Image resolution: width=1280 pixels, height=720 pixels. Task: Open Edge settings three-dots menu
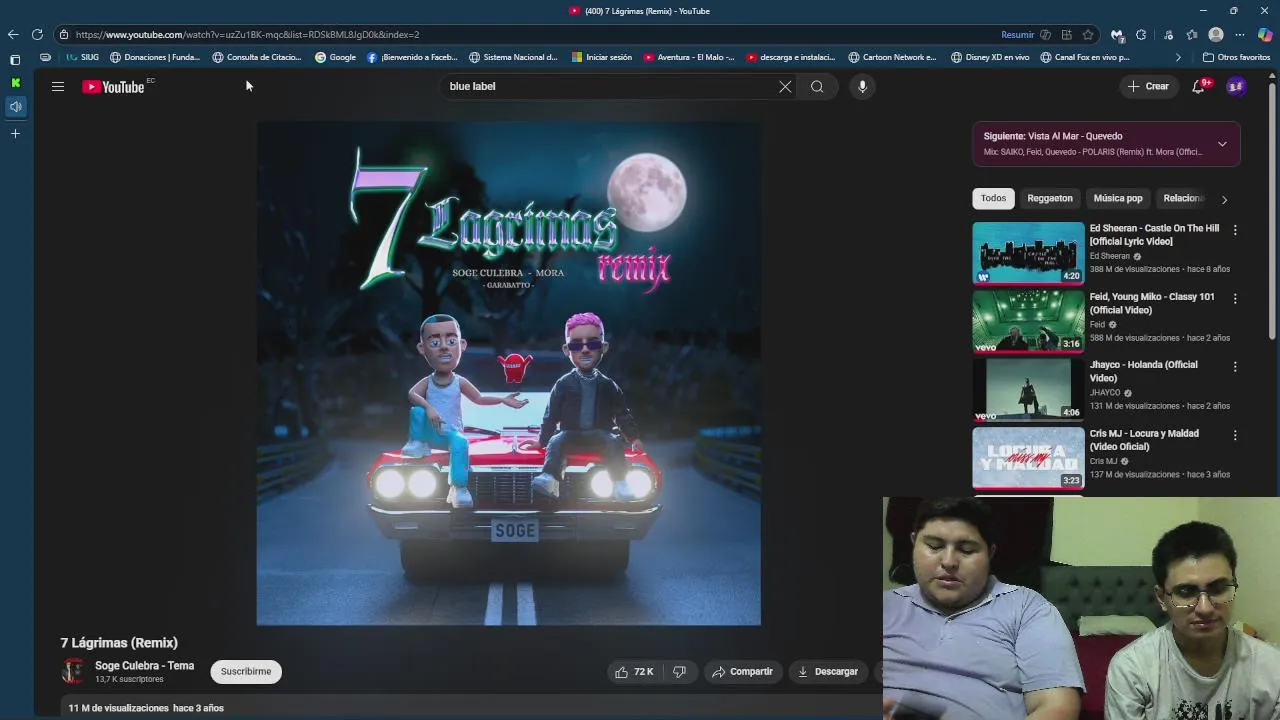[x=1240, y=35]
